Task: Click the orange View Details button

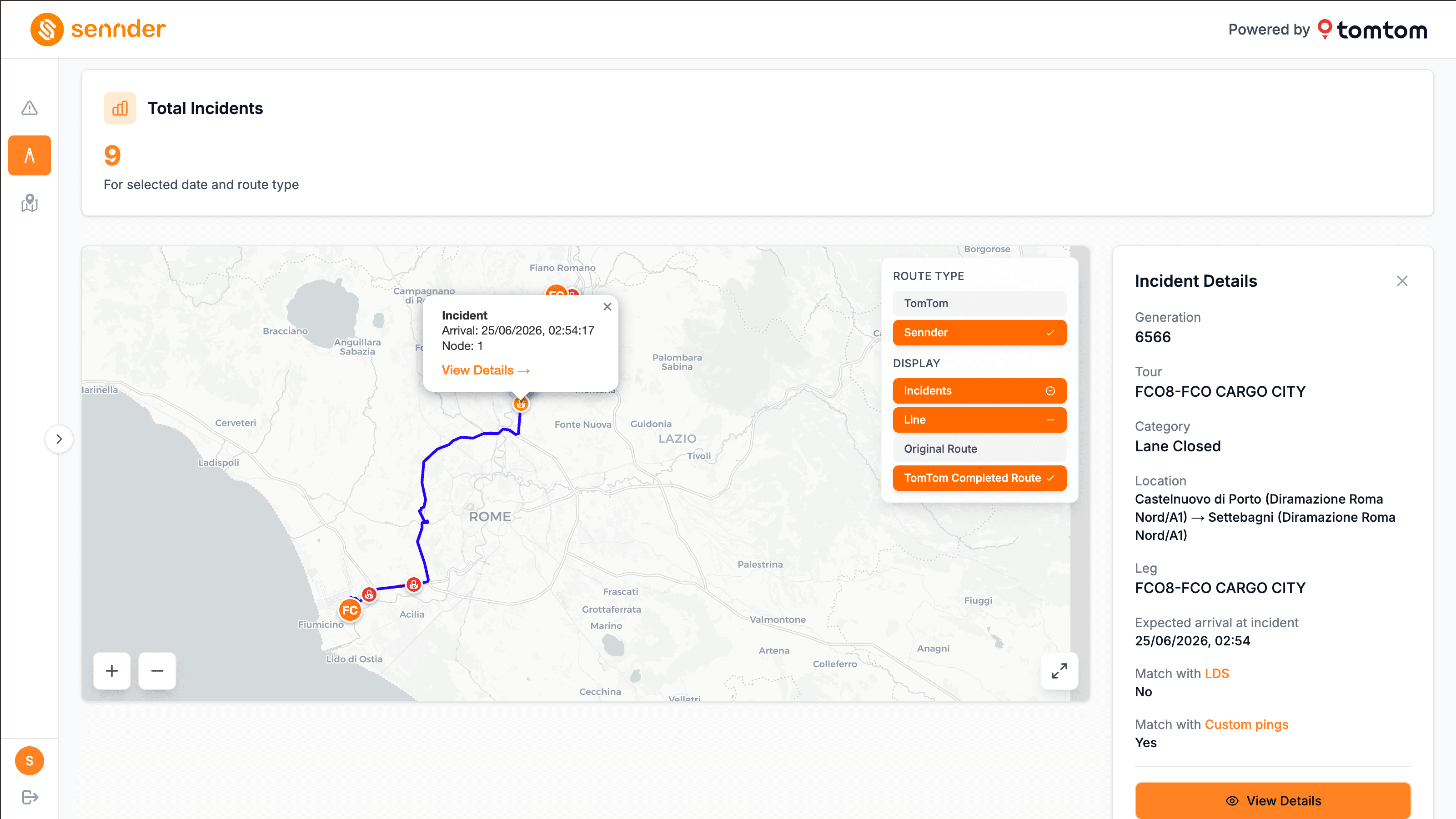Action: (x=1273, y=800)
